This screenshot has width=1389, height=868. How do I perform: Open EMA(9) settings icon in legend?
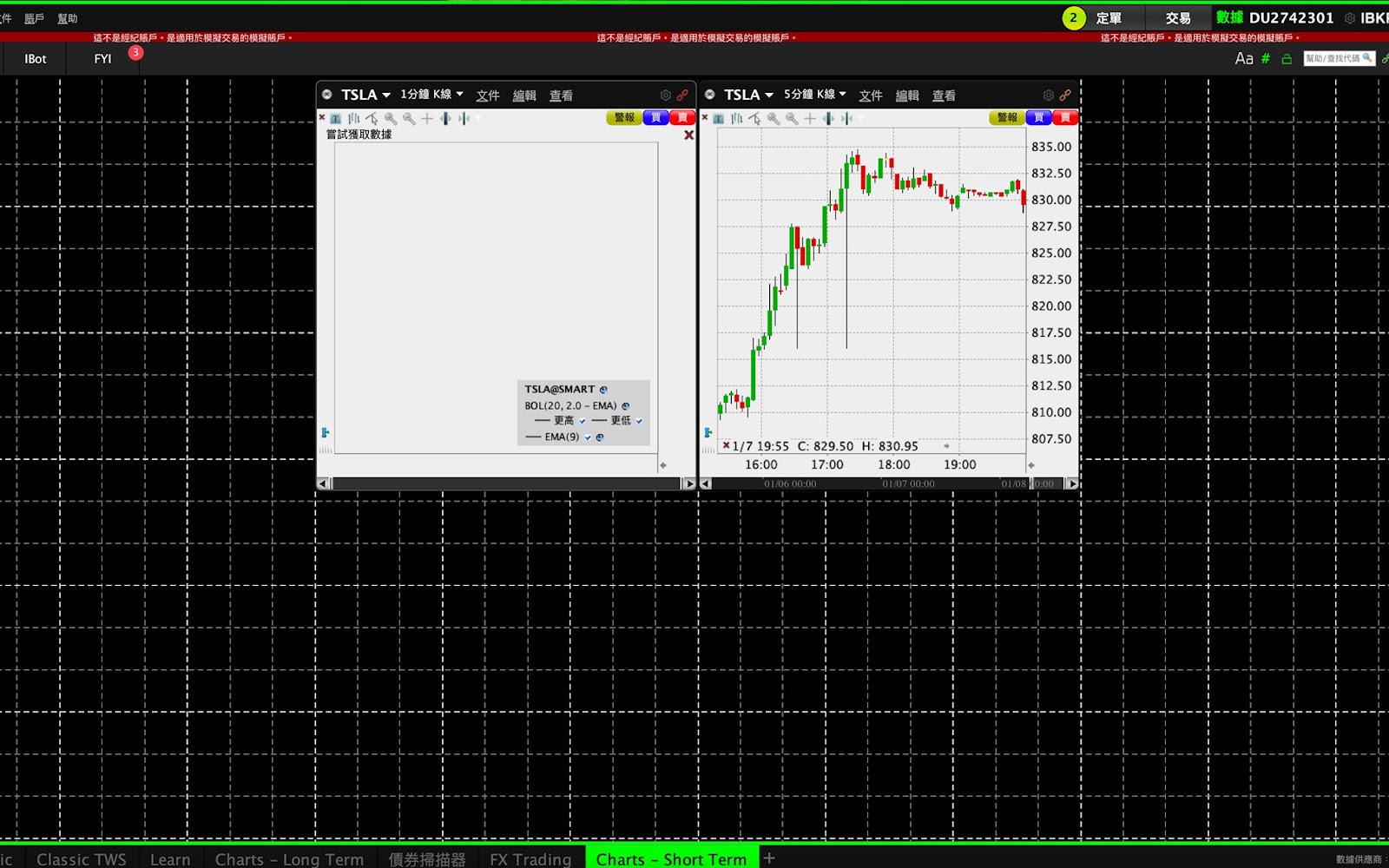point(600,437)
